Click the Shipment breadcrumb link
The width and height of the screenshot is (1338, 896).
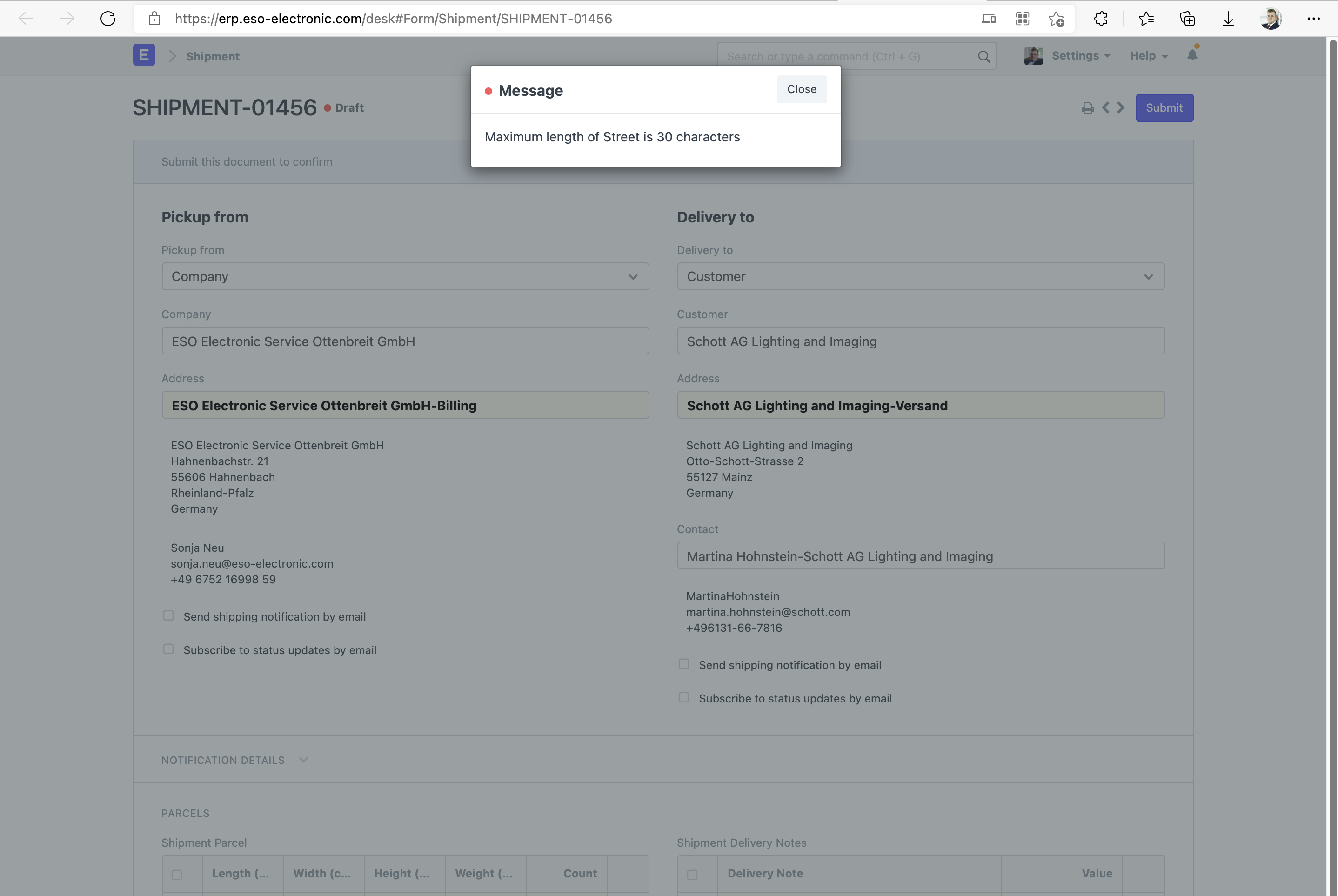click(213, 56)
